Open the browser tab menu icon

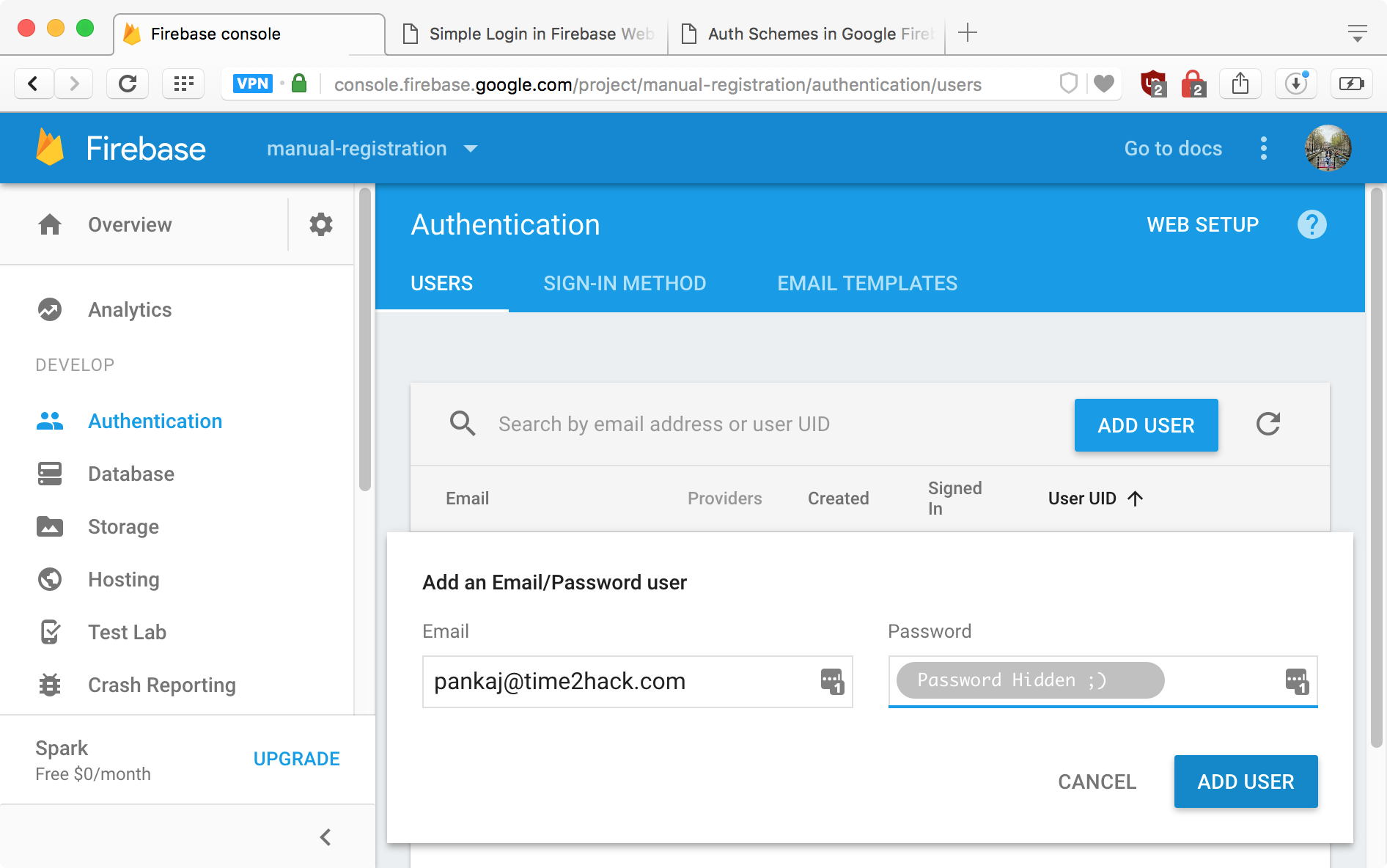(1358, 33)
